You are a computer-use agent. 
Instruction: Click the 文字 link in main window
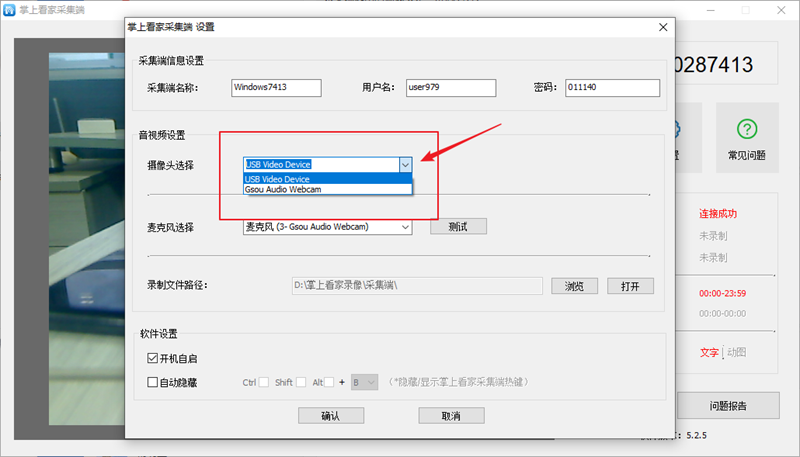pos(709,352)
